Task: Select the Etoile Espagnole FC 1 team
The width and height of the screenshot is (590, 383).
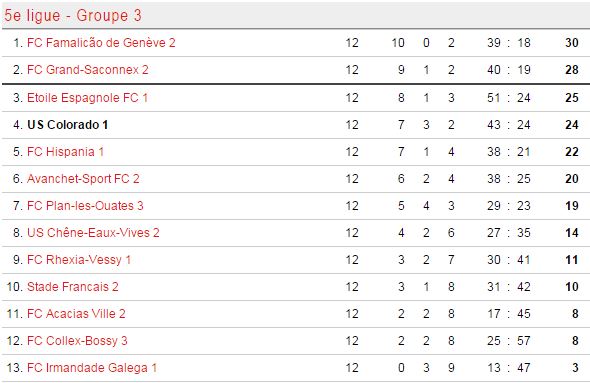Action: 87,98
